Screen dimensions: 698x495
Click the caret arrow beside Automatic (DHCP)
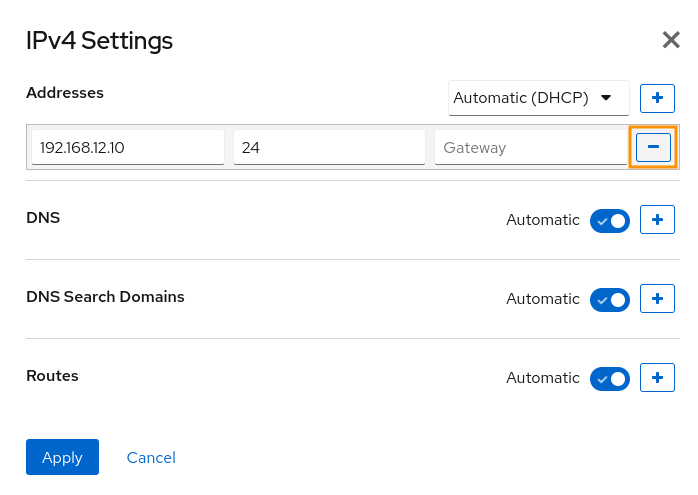606,98
